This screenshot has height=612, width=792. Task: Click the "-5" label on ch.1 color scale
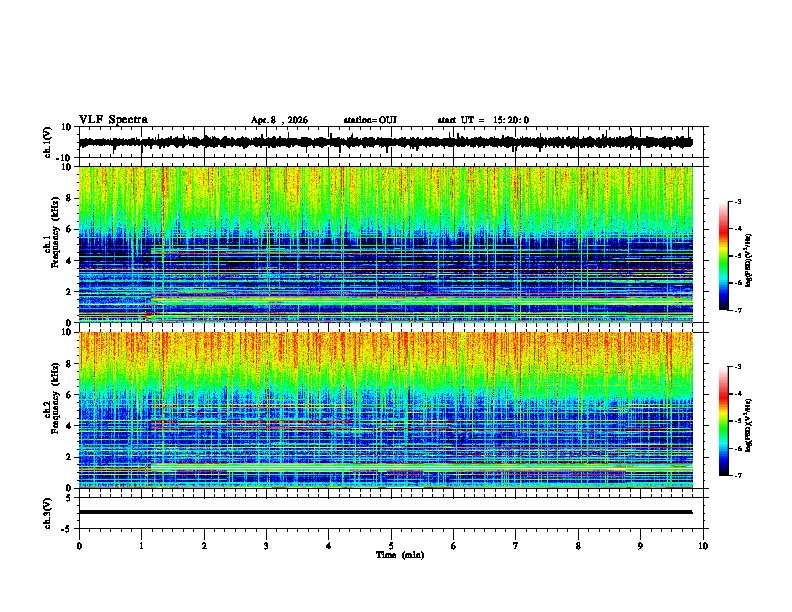click(x=738, y=256)
